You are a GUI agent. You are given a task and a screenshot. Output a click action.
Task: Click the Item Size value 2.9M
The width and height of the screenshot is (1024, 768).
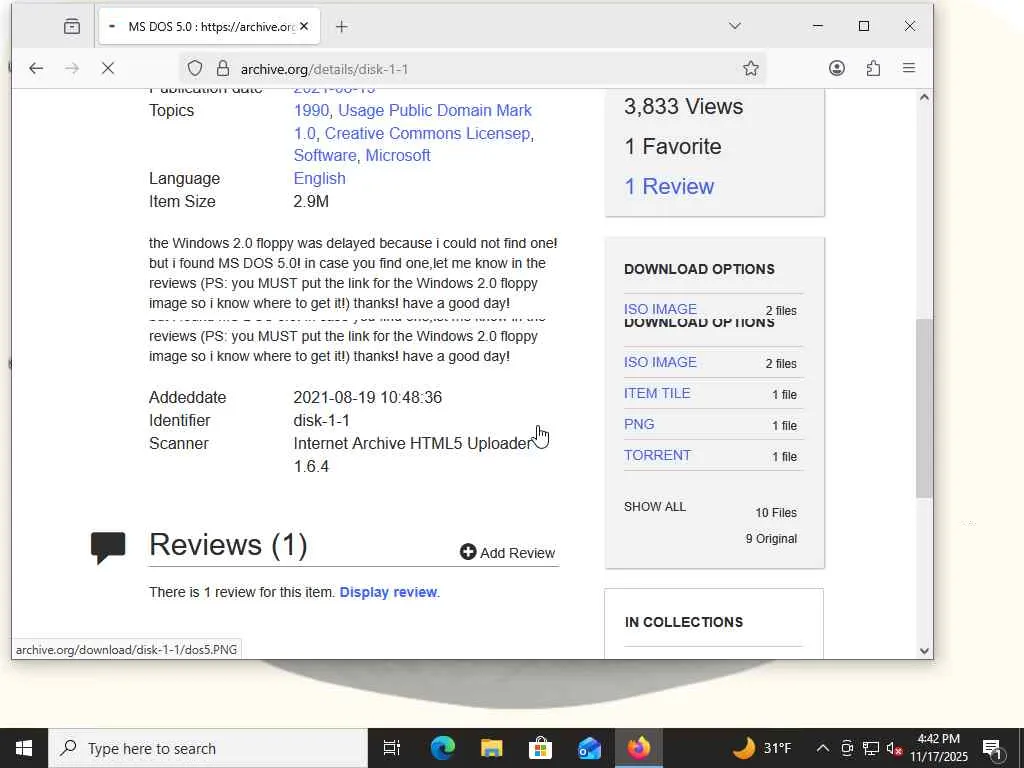pyautogui.click(x=311, y=201)
